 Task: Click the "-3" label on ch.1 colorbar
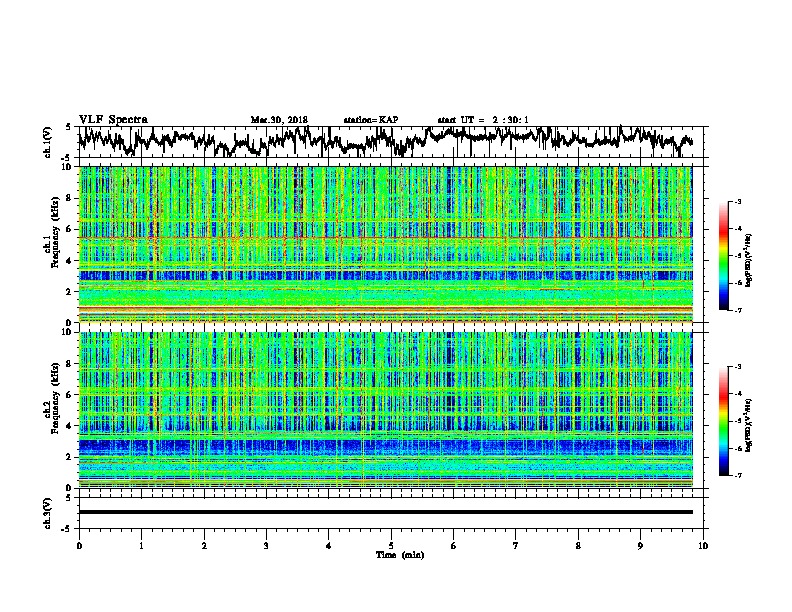[738, 201]
